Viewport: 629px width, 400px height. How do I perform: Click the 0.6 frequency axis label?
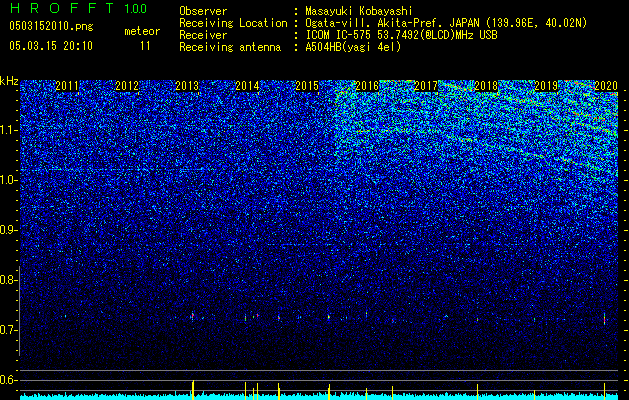[x=8, y=380]
